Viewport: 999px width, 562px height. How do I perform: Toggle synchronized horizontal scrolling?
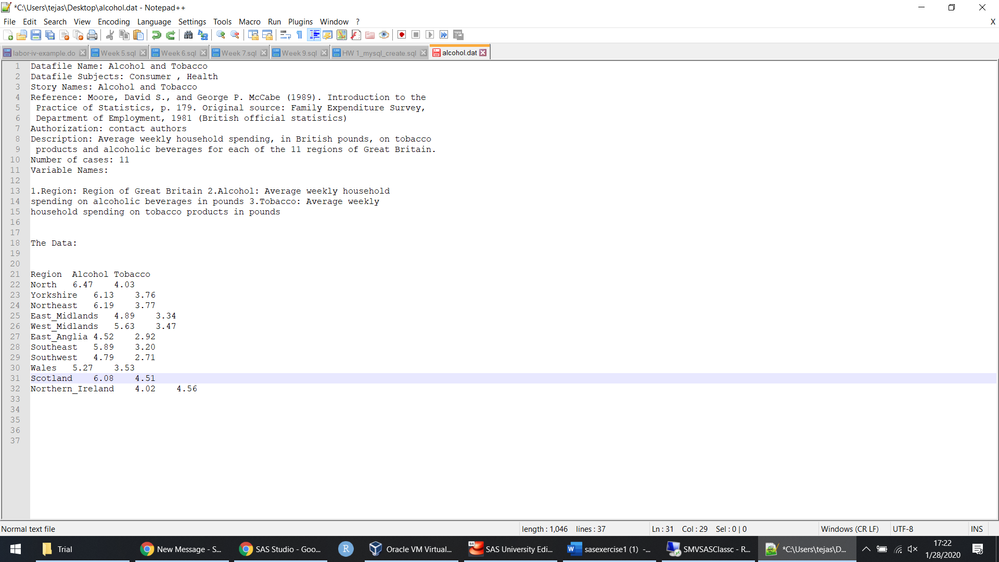[x=268, y=35]
